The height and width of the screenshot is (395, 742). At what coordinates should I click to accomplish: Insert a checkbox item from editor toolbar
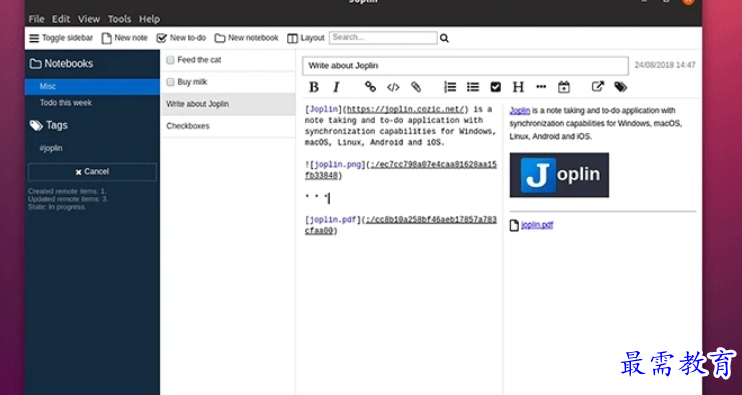pos(495,87)
